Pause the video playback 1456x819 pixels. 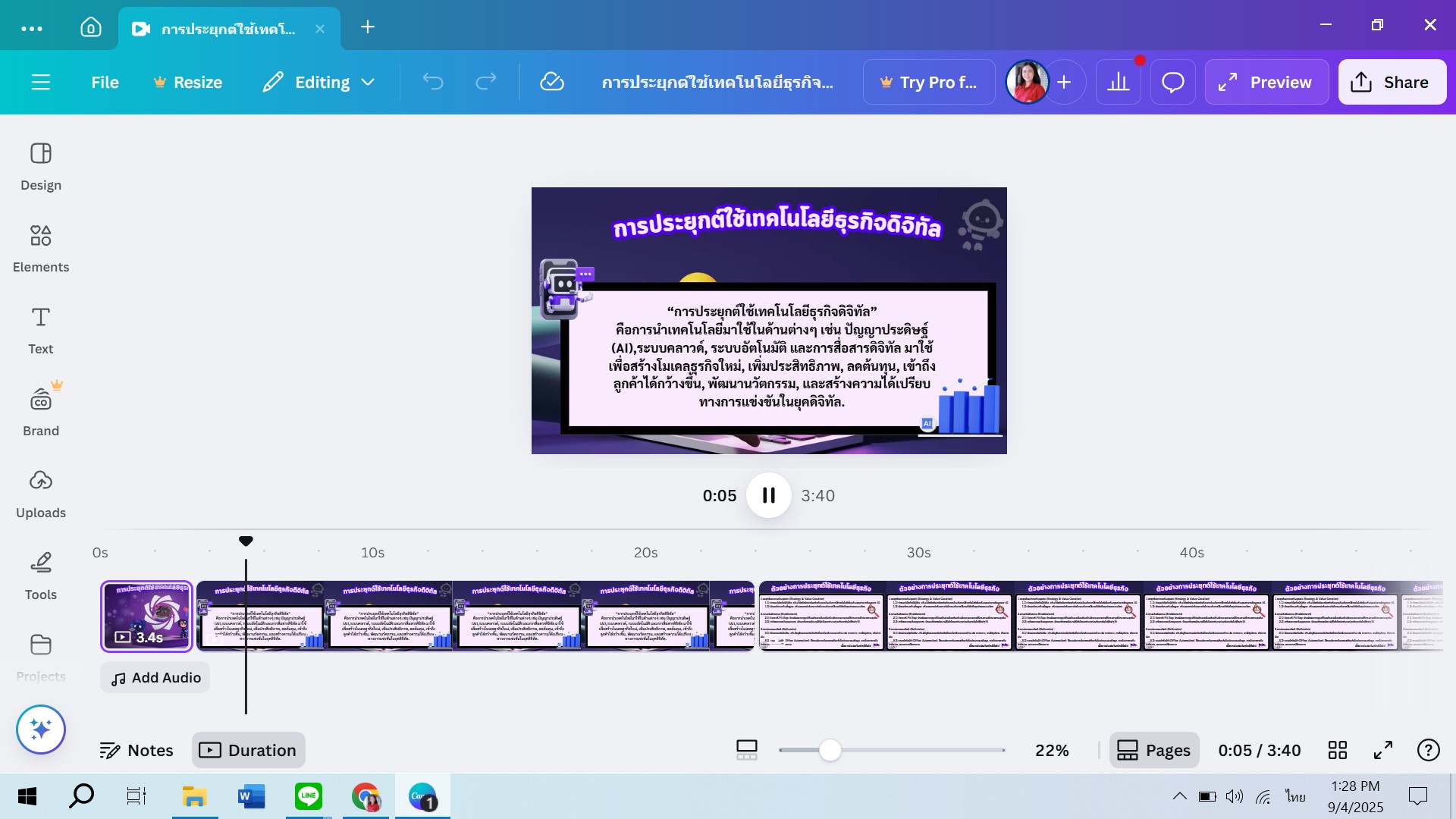point(768,495)
